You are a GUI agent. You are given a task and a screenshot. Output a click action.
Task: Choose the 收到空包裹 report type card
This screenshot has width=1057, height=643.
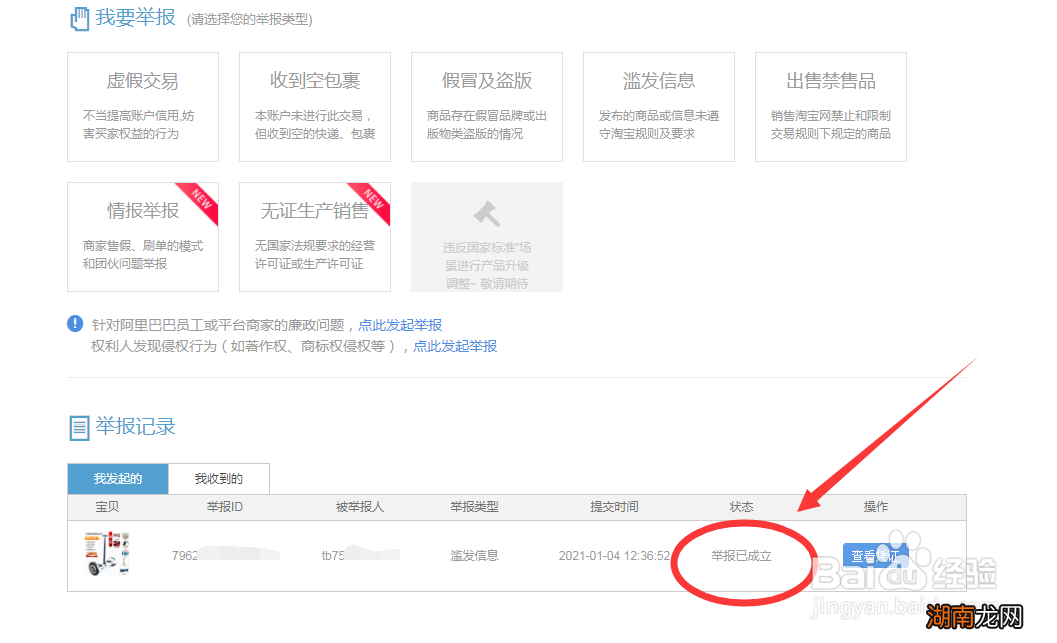pos(314,107)
